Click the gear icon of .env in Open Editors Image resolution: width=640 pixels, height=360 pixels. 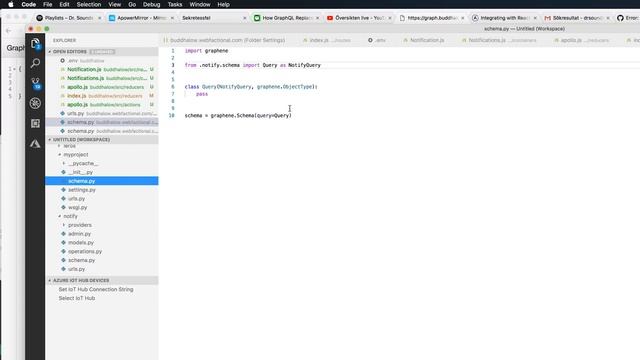62,60
